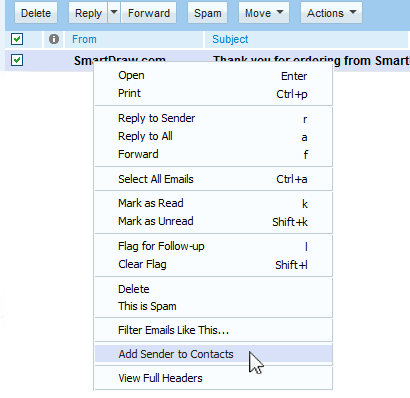Choose Delete in the context menu
Viewport: 410px width, 398px height.
point(213,289)
